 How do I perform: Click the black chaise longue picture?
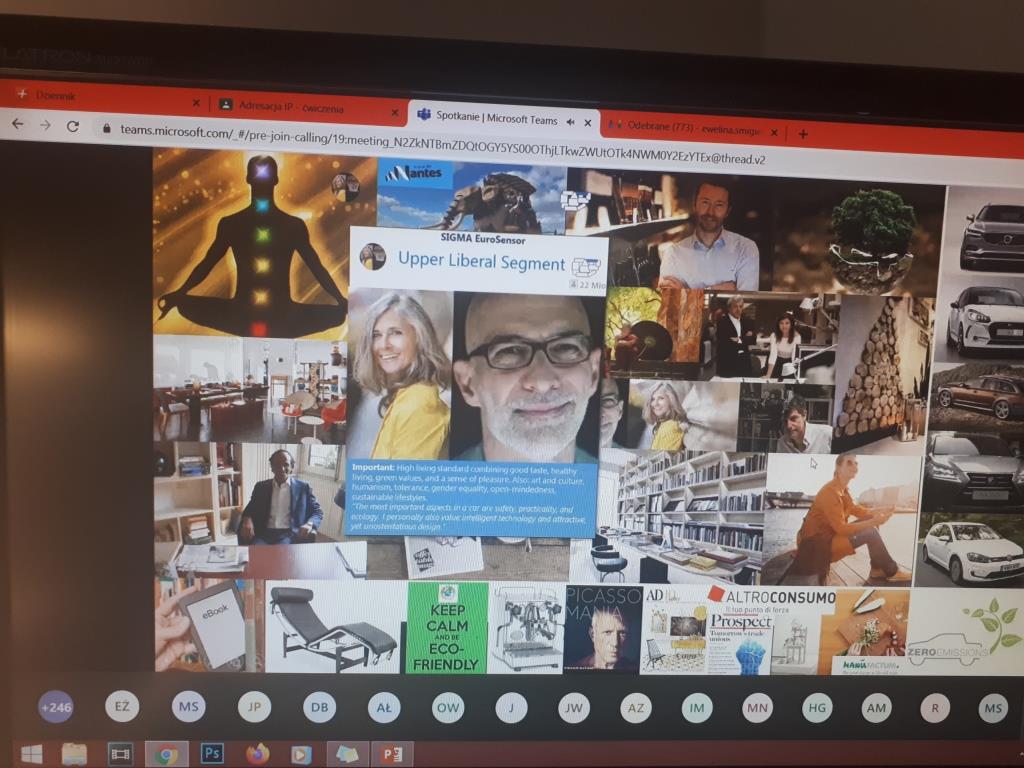[x=335, y=627]
